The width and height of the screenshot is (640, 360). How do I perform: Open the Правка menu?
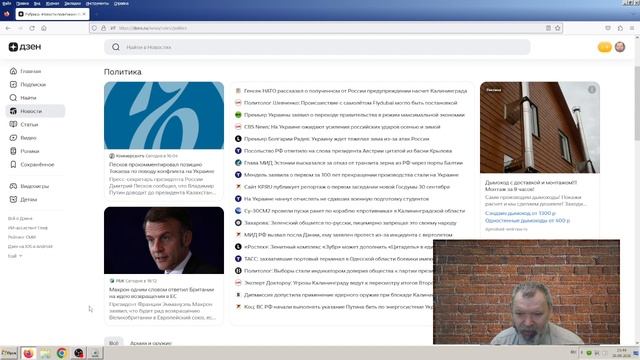22,3
